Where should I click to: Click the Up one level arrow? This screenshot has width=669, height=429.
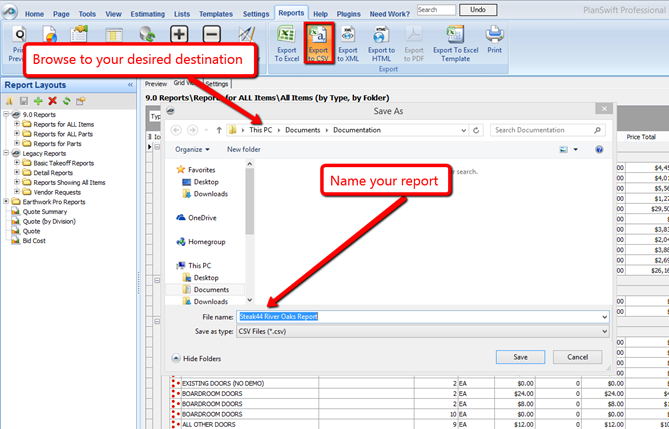click(x=219, y=130)
